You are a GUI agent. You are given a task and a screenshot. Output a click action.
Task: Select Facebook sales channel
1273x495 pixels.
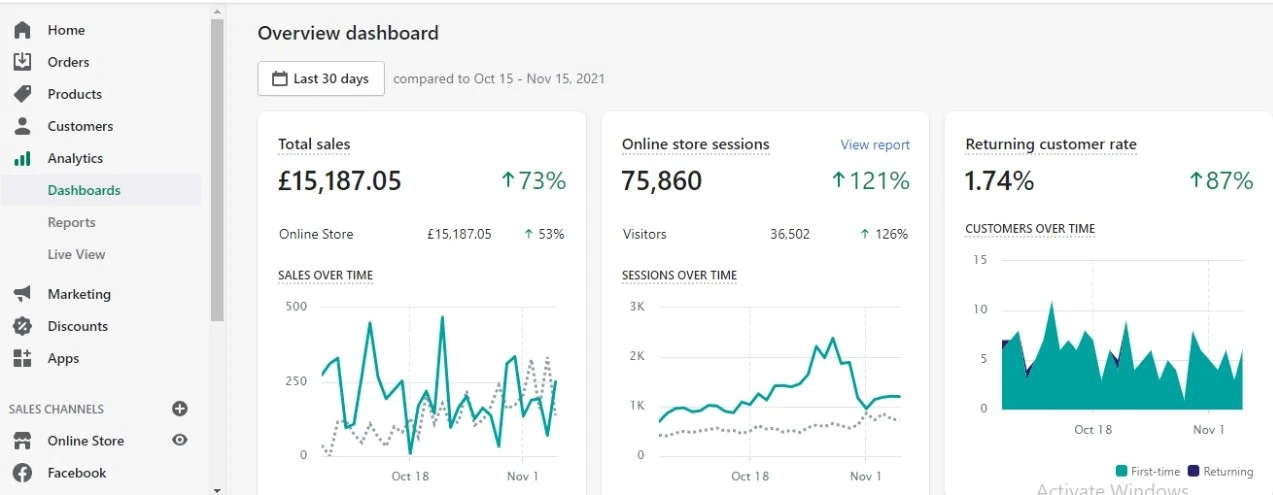pos(77,473)
